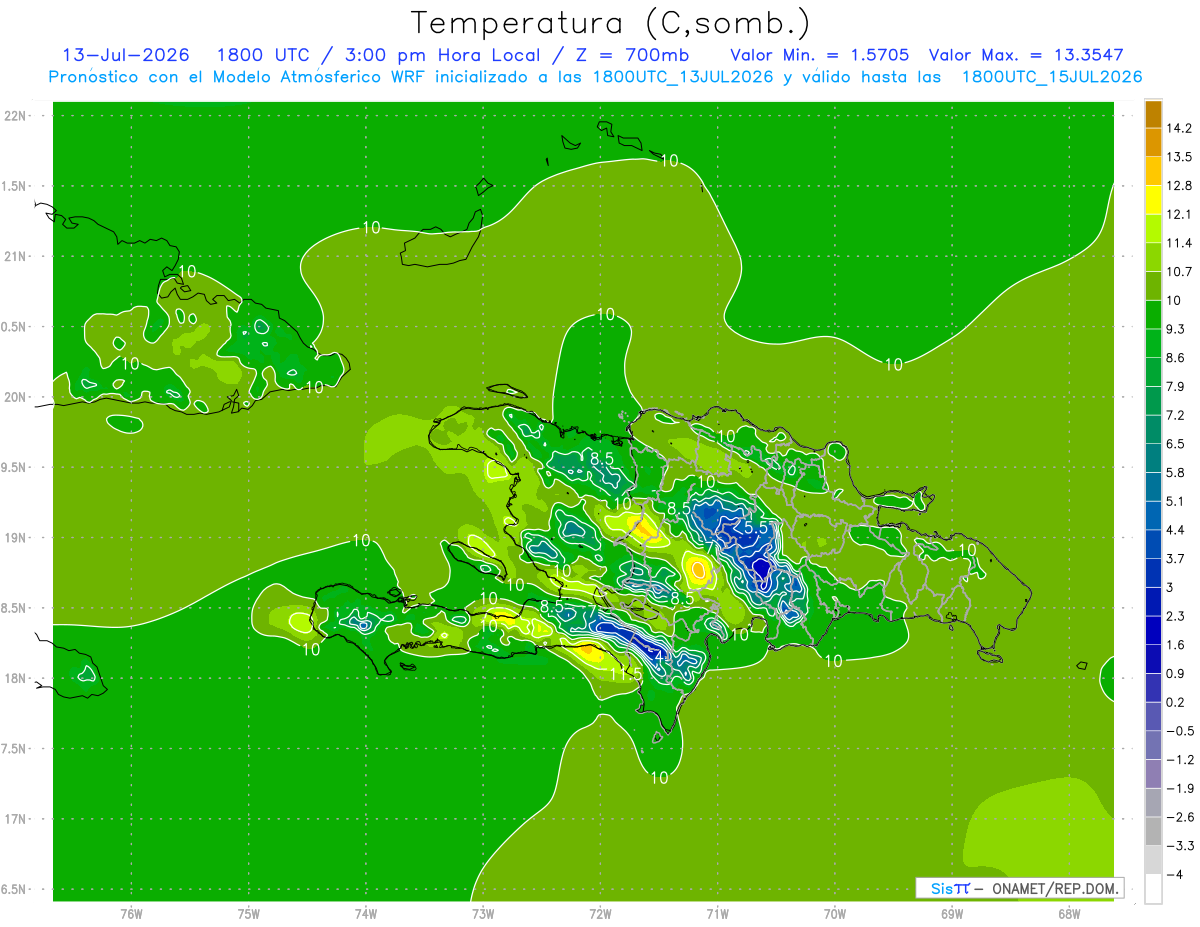1200x927 pixels.
Task: Select the date text "13-Jul-2026"
Action: pos(126,55)
